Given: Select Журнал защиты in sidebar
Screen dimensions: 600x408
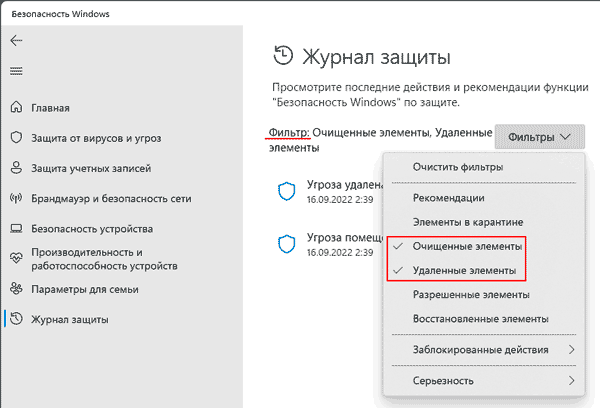Looking at the screenshot, I should 70,319.
